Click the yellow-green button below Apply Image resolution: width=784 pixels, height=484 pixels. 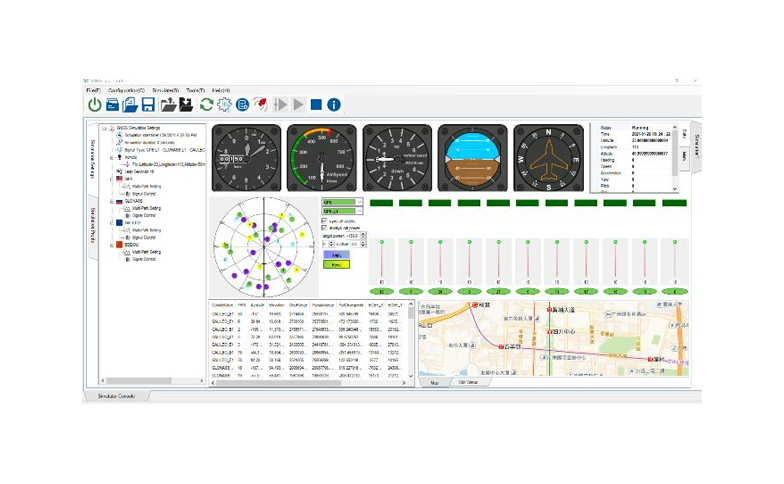click(338, 265)
